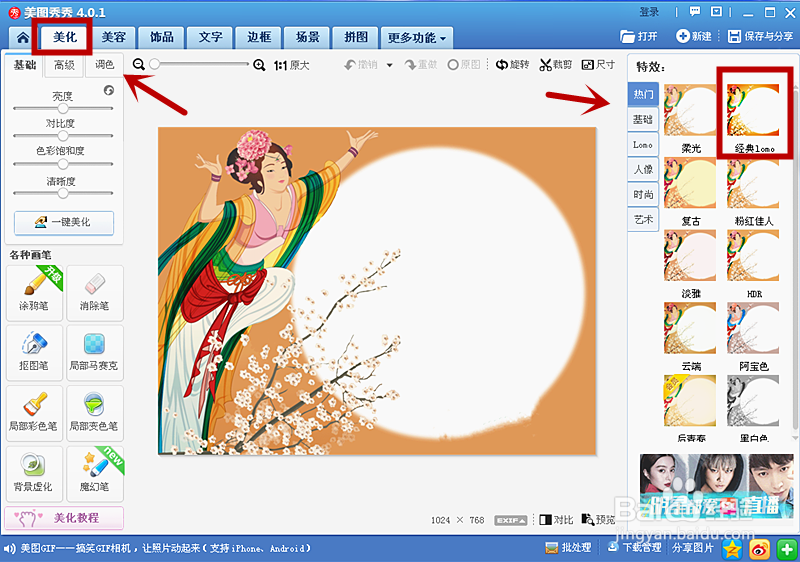
Task: Reset basic adjustments with circular arrow icon
Action: point(109,90)
